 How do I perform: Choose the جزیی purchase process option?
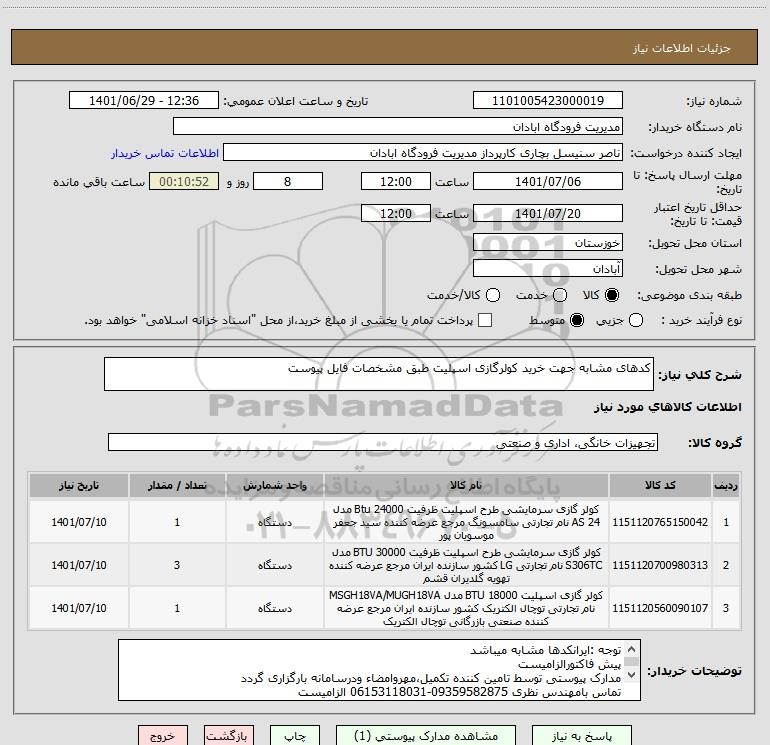coord(636,320)
